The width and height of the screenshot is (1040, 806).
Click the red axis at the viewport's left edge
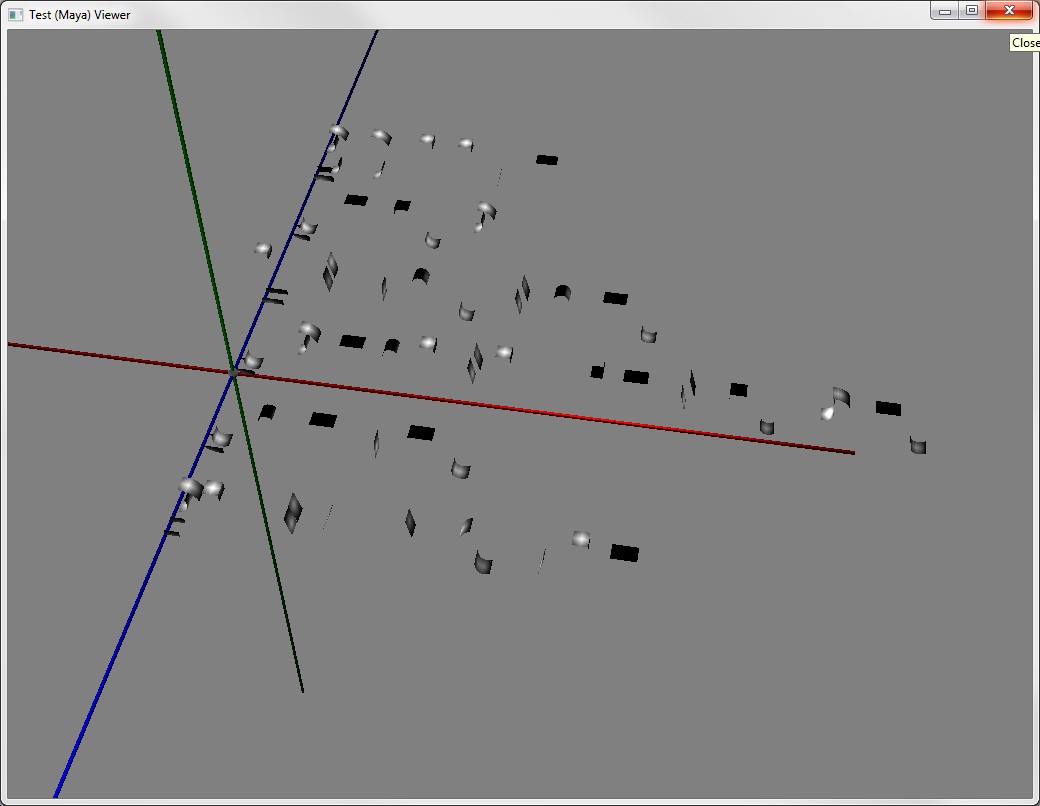(14, 344)
